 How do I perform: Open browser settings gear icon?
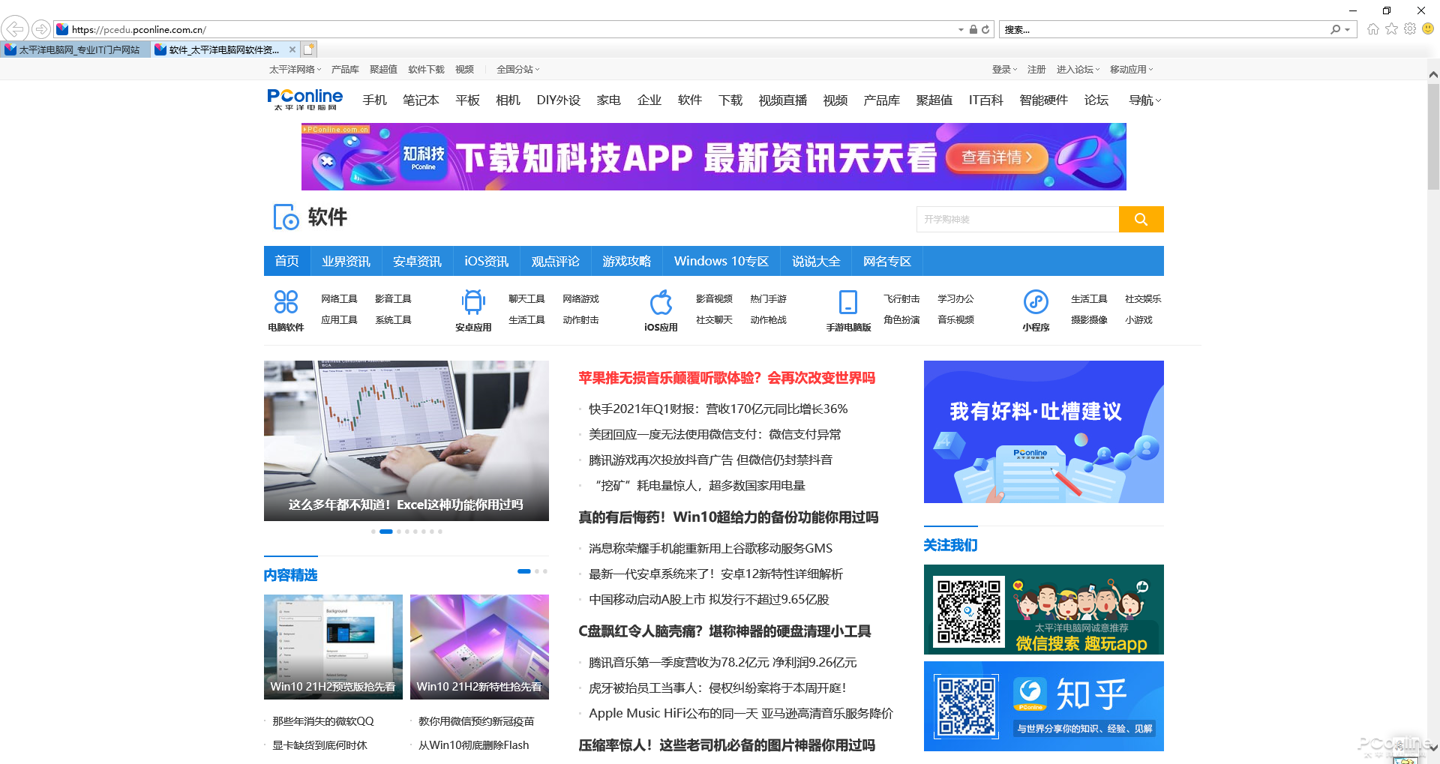point(1410,29)
